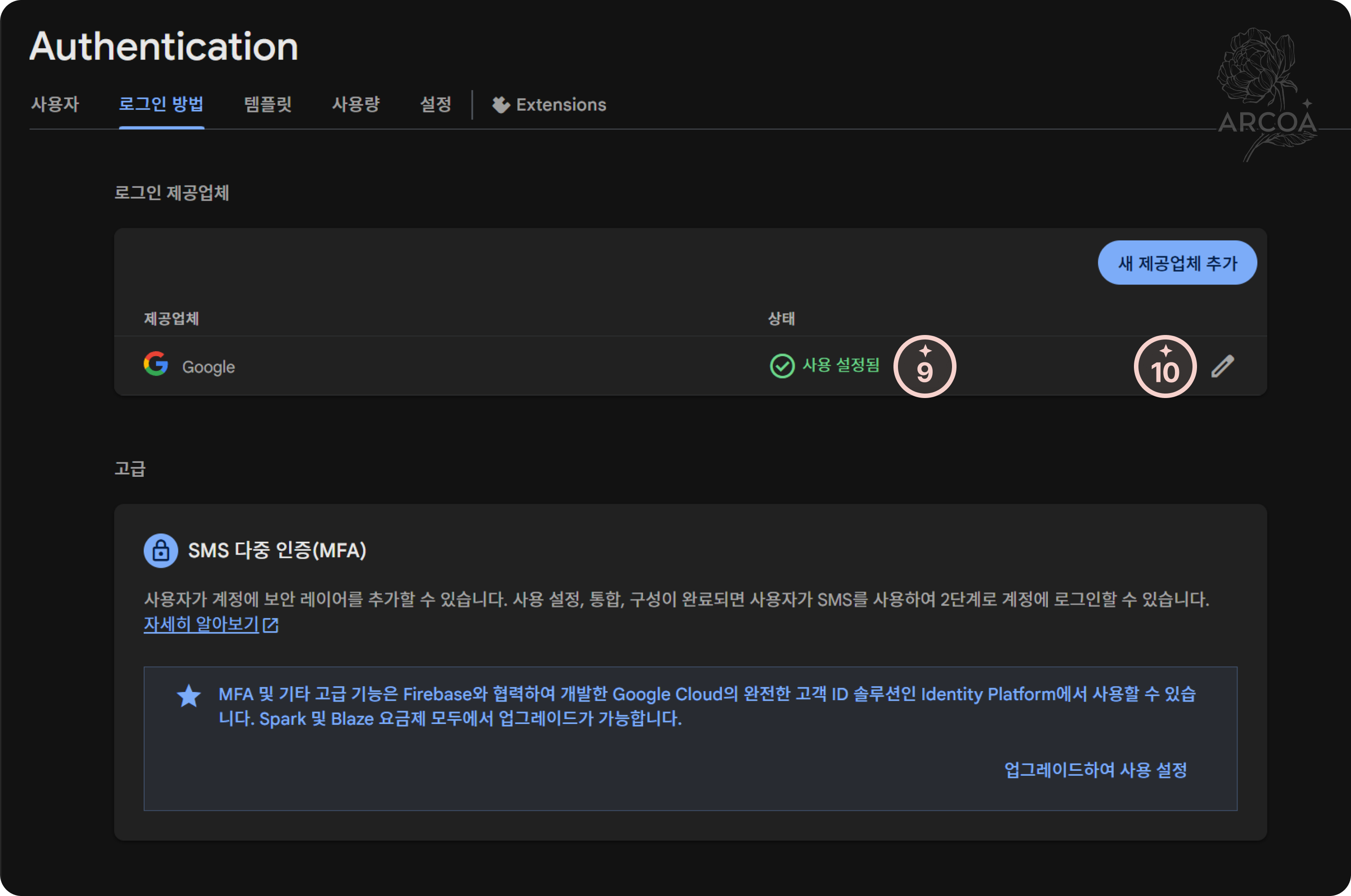
Task: Switch to the 템플릿 tab
Action: tap(268, 104)
